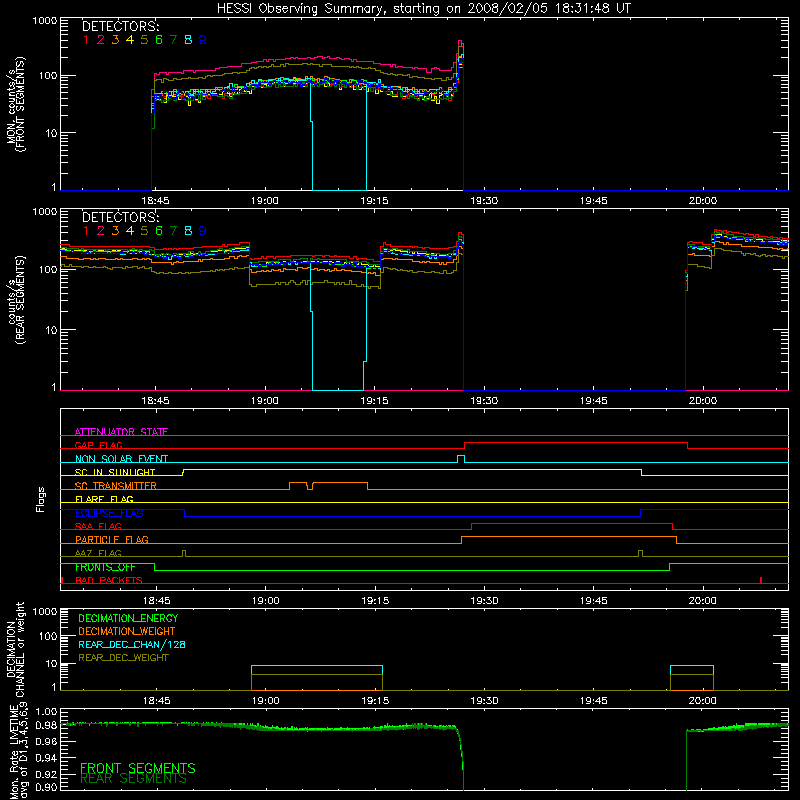Screen dimensions: 800x800
Task: Select the NON_SOLAR_EVENT flag label
Action: 121,459
